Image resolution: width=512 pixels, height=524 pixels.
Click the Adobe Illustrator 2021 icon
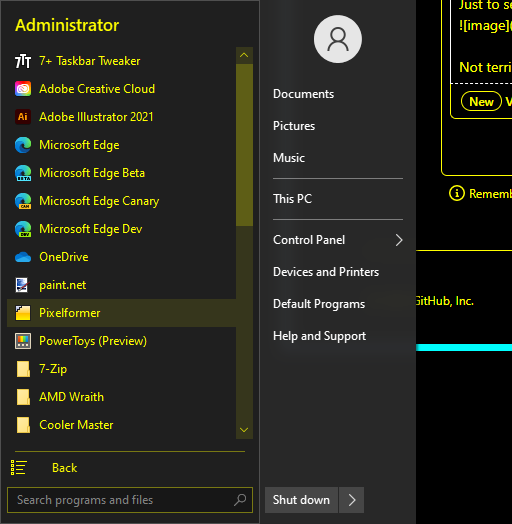(x=23, y=117)
